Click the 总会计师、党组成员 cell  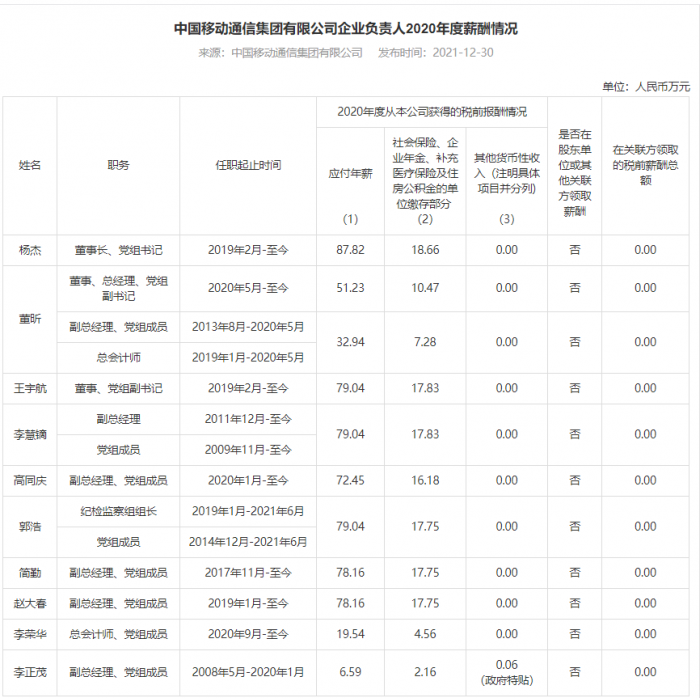tap(118, 634)
